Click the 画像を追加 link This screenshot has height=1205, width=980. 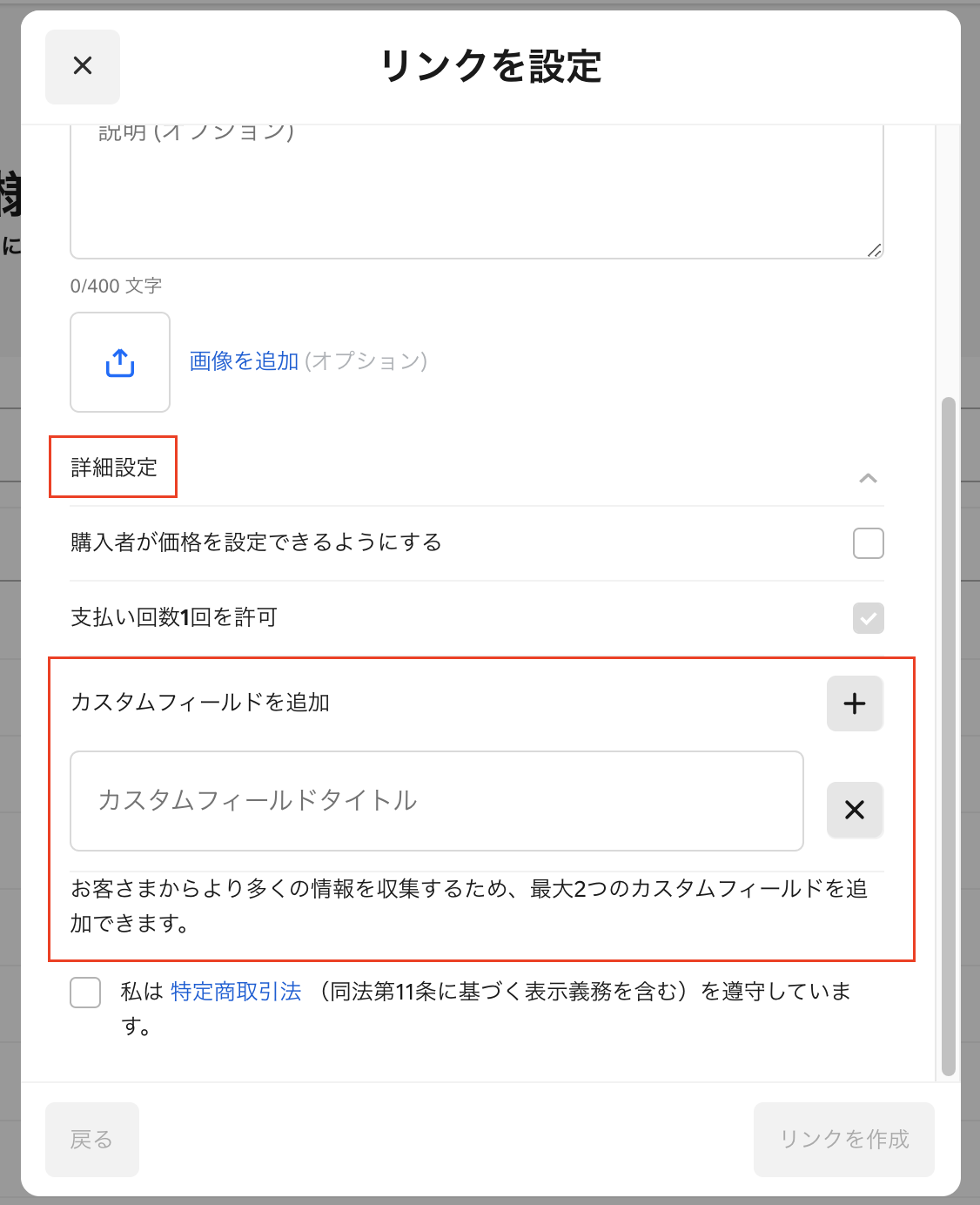click(244, 361)
